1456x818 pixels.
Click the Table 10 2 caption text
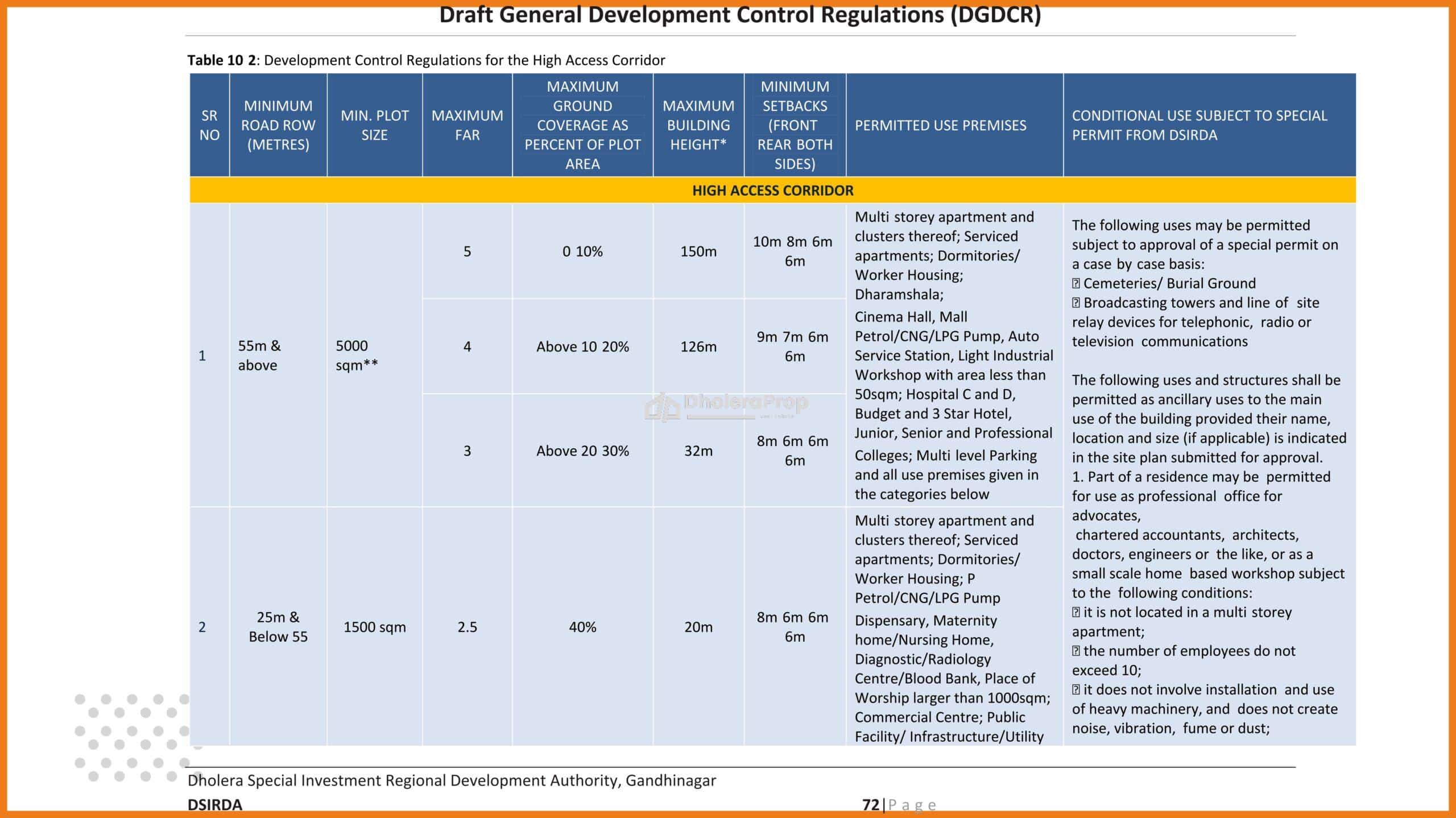coord(426,60)
